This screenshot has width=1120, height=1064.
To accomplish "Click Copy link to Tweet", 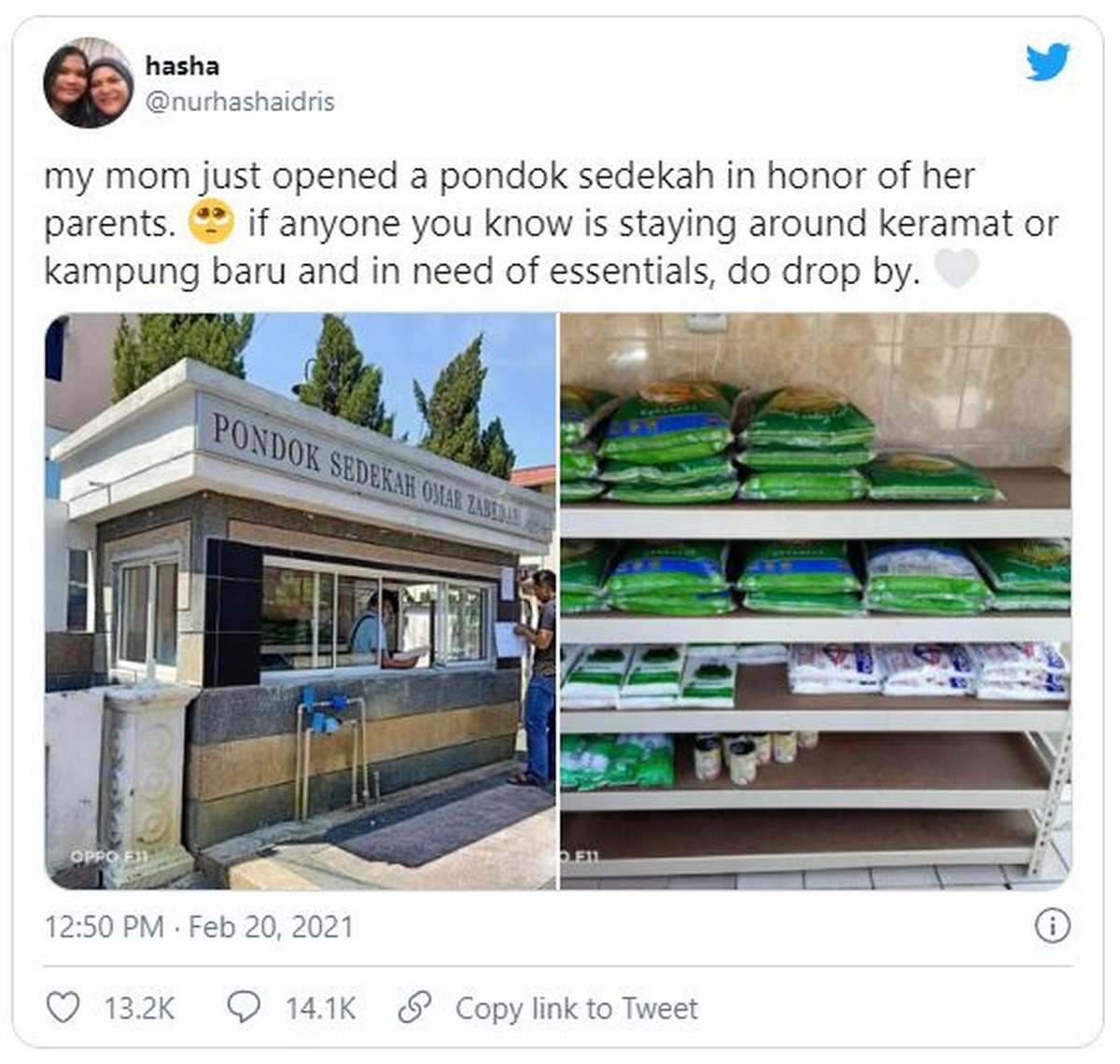I will click(577, 1008).
